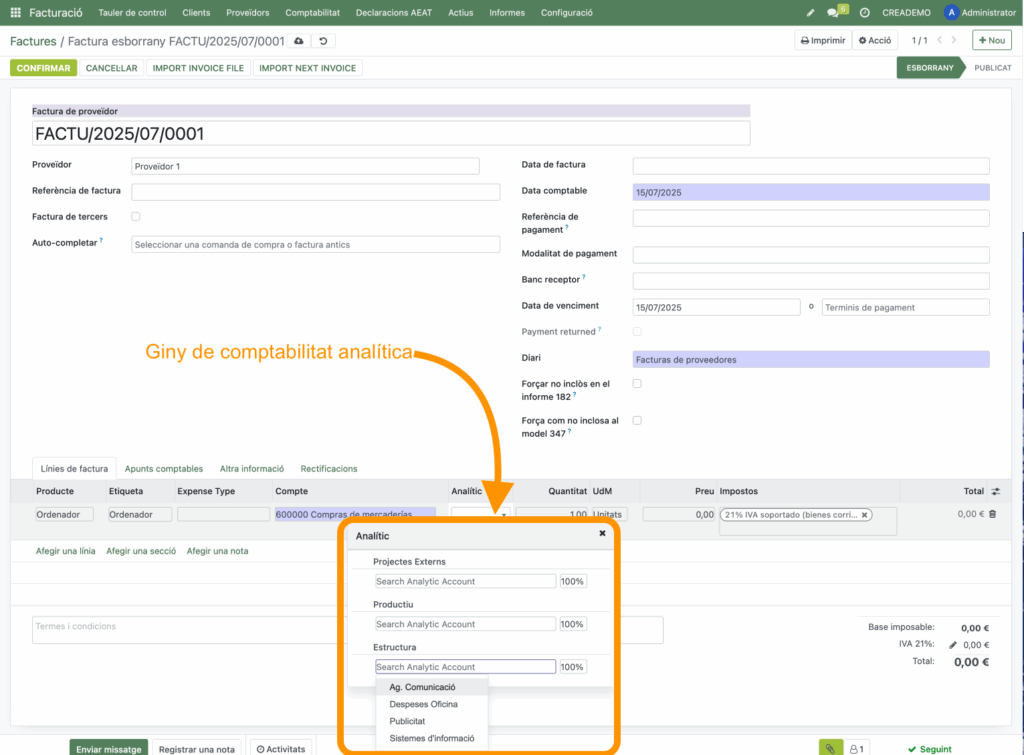Open the main apps grid menu
The height and width of the screenshot is (755, 1024).
[x=16, y=13]
